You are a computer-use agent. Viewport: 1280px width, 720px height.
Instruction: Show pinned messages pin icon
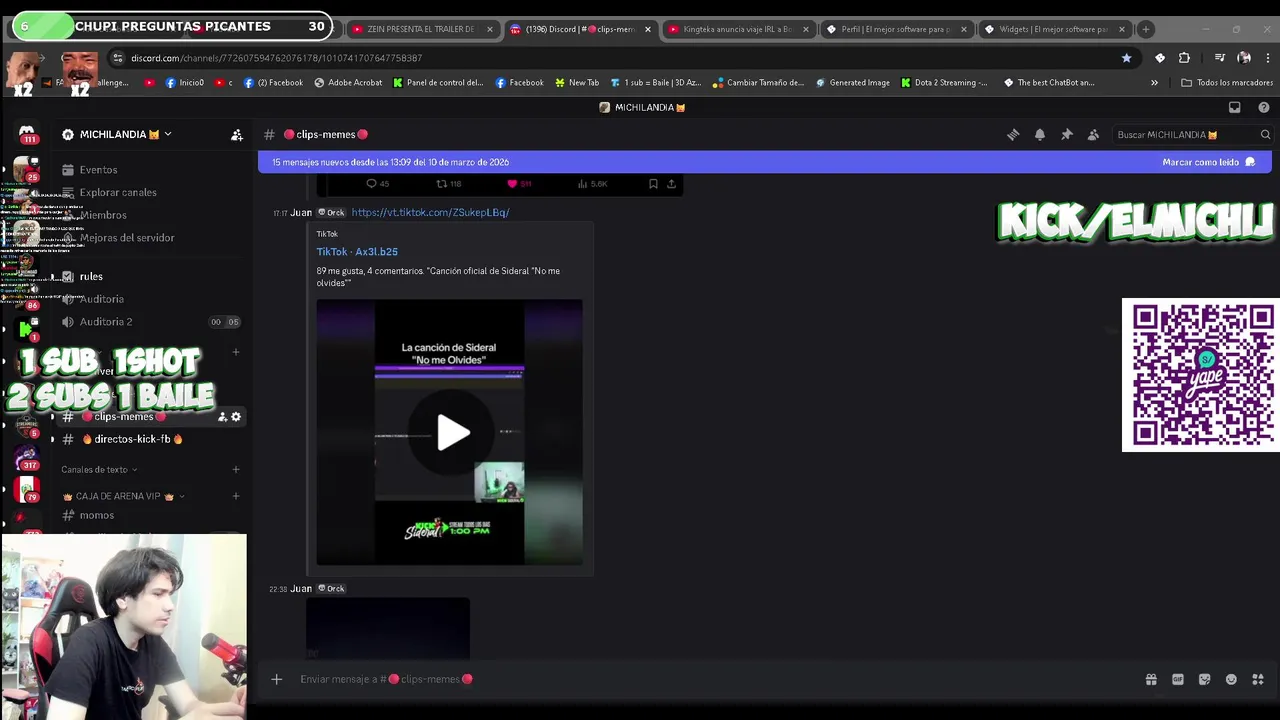click(1067, 134)
